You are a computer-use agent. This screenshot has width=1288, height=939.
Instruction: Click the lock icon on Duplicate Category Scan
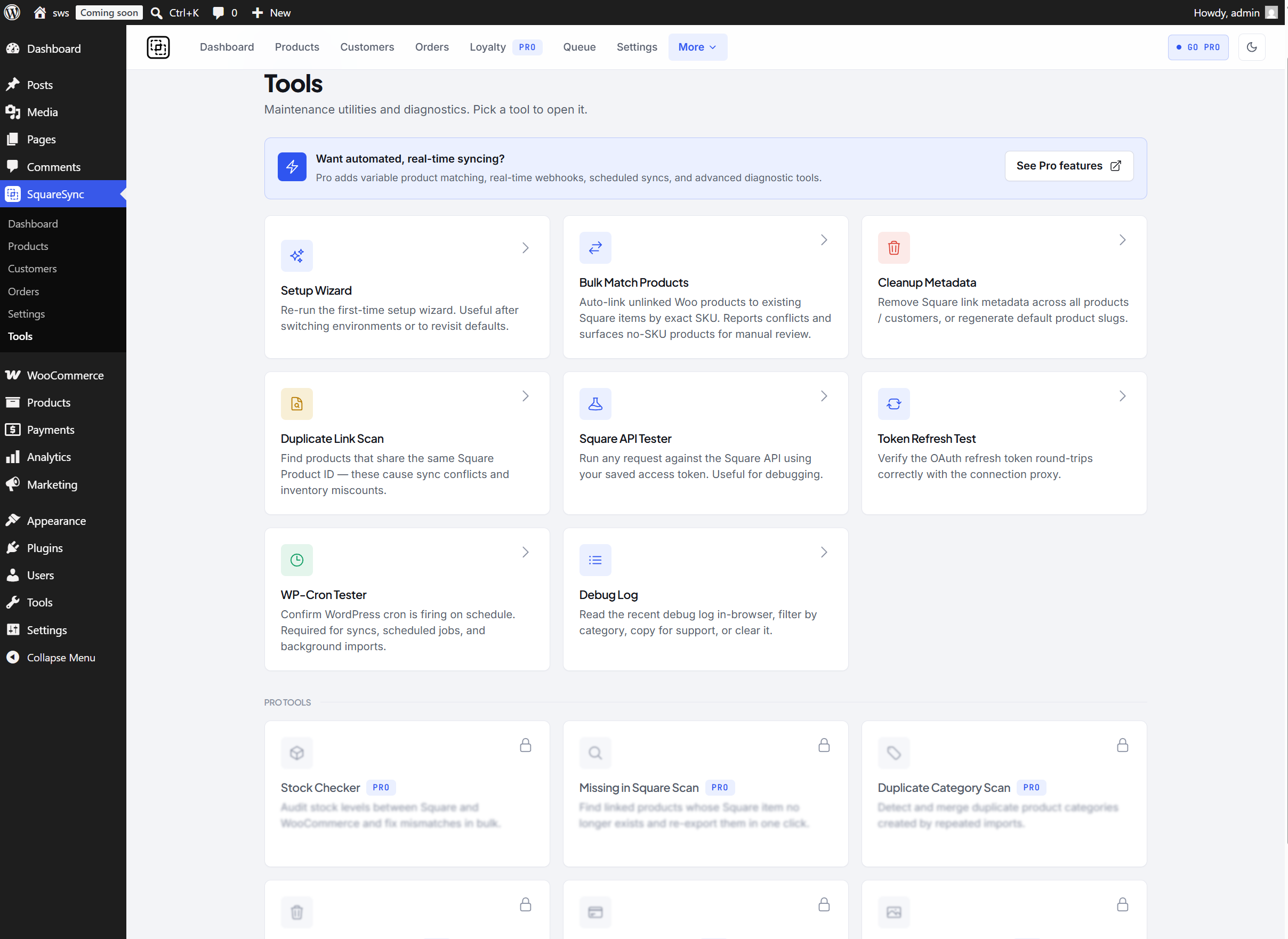(1123, 745)
